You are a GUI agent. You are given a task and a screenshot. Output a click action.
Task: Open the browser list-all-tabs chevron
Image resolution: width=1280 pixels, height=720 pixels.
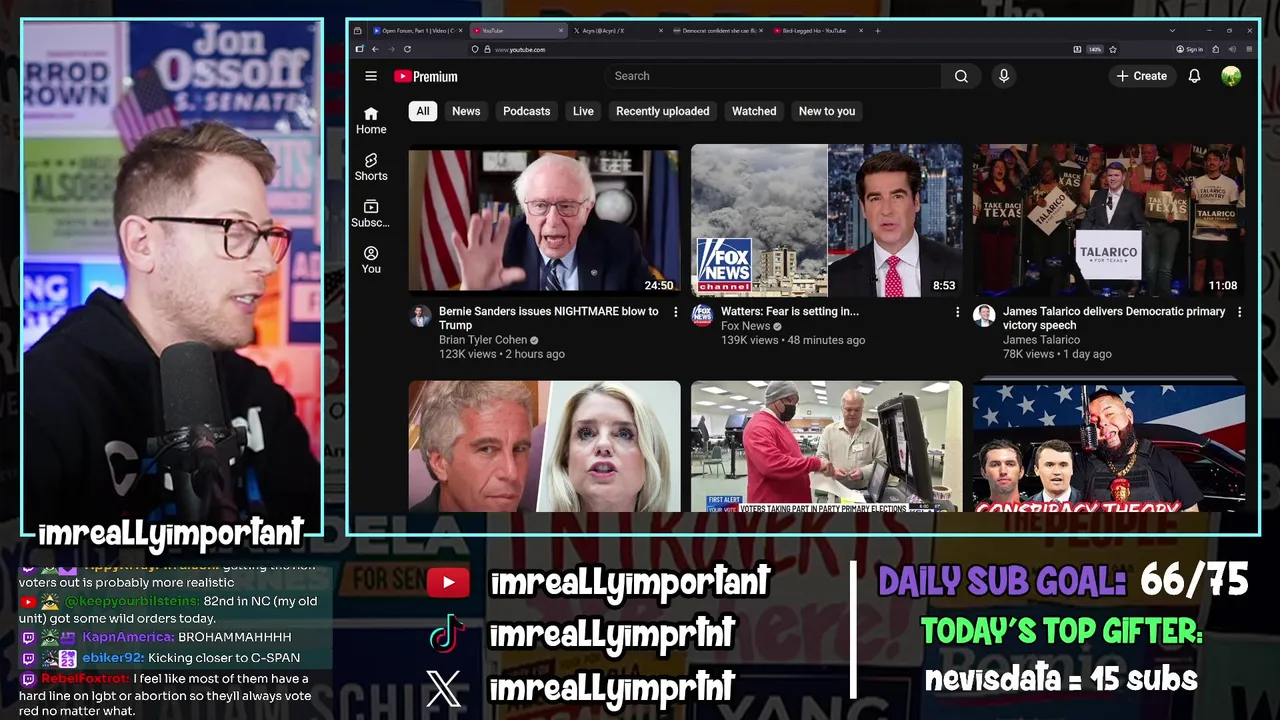point(1172,31)
